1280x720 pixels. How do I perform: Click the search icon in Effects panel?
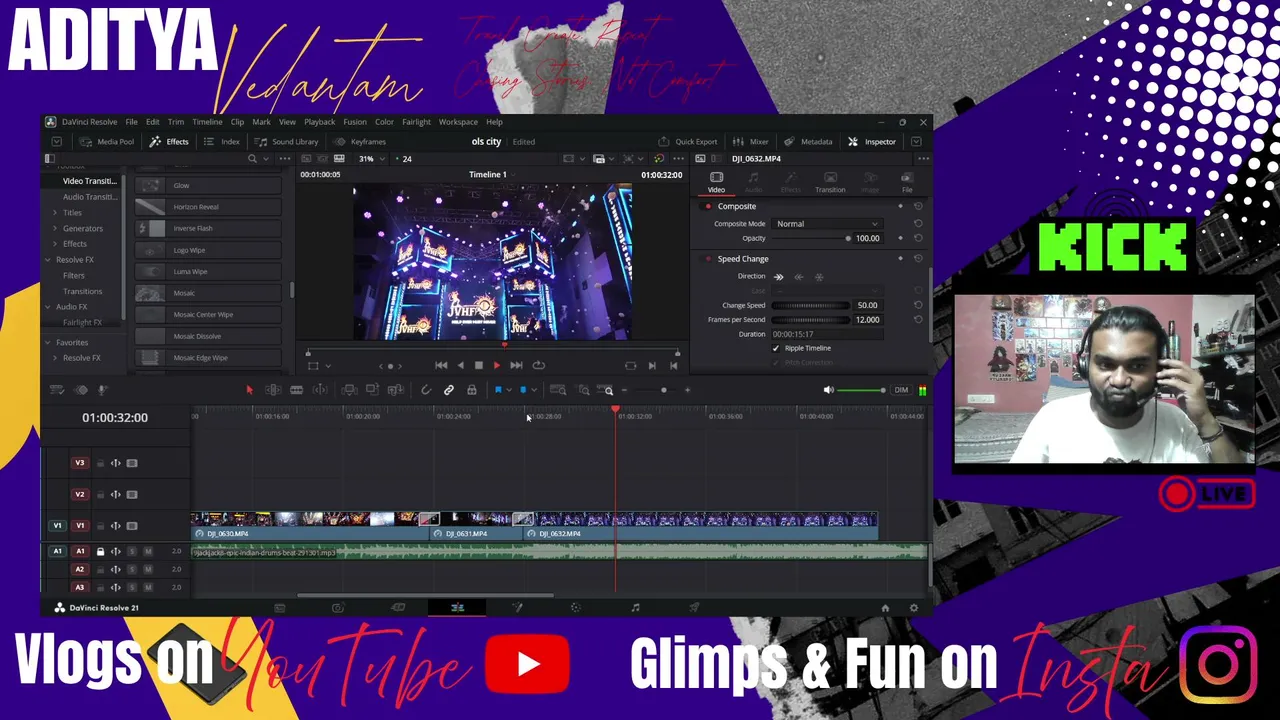coord(252,159)
